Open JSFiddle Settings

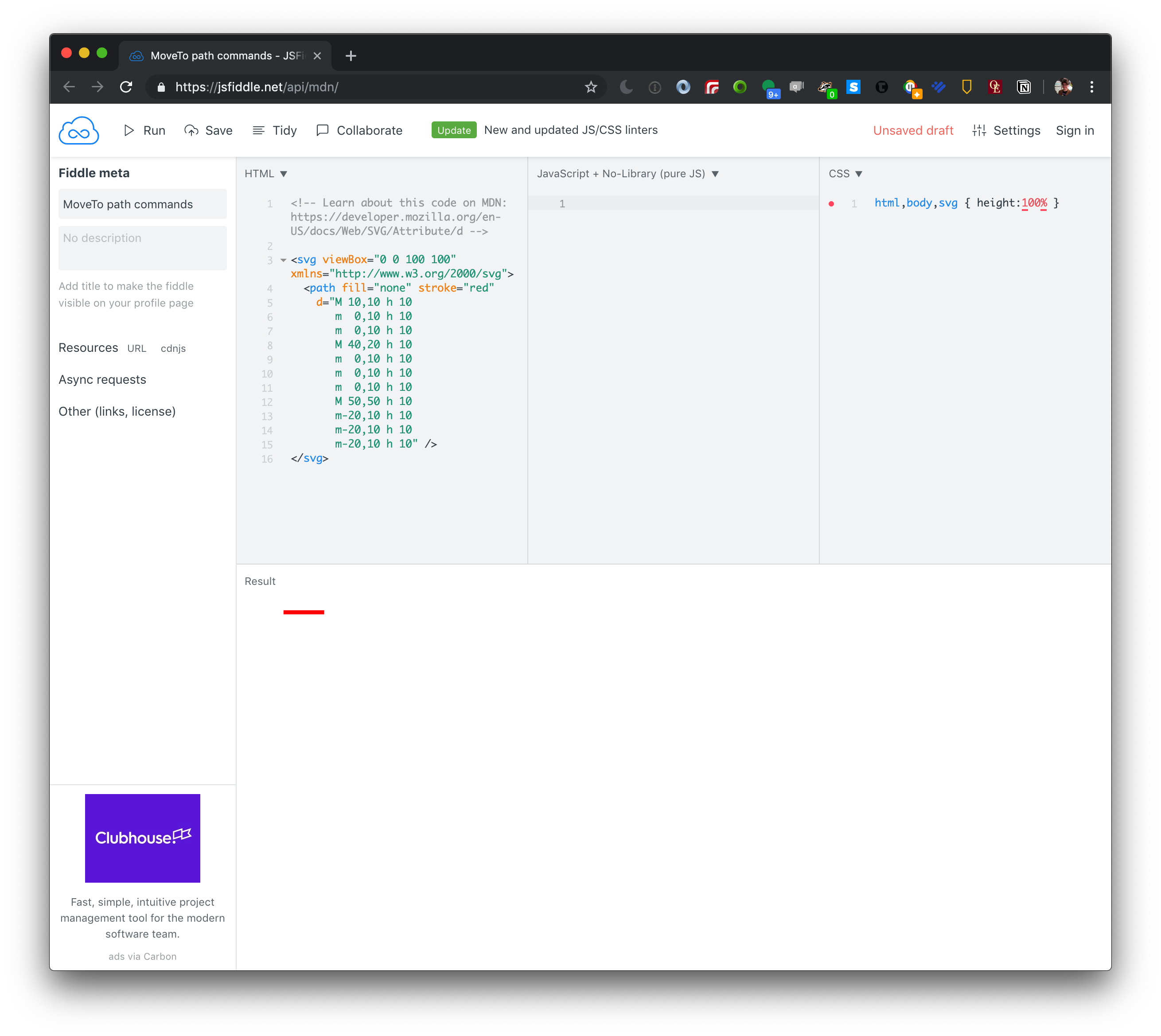[x=1006, y=130]
